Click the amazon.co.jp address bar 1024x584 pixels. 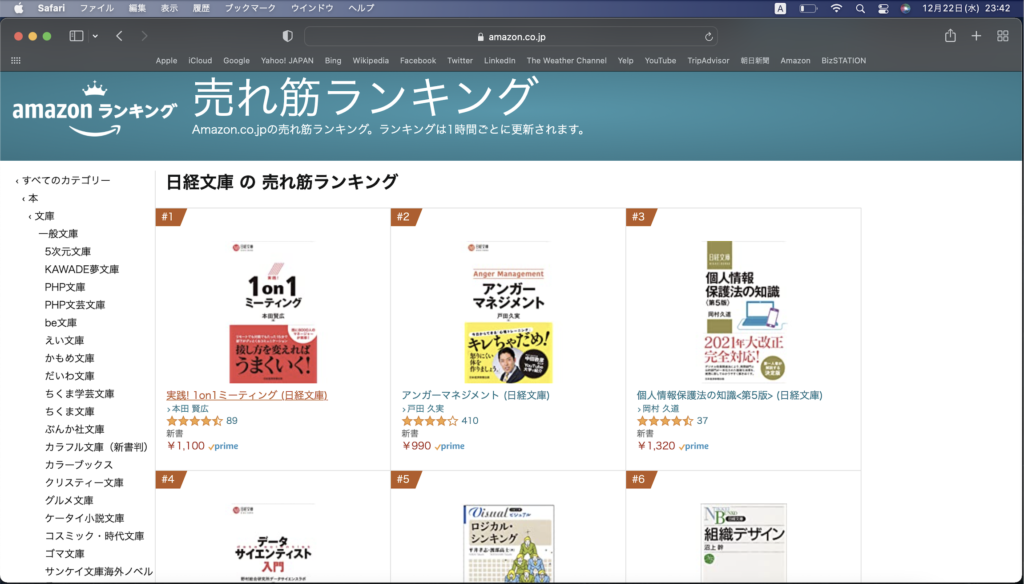510,37
